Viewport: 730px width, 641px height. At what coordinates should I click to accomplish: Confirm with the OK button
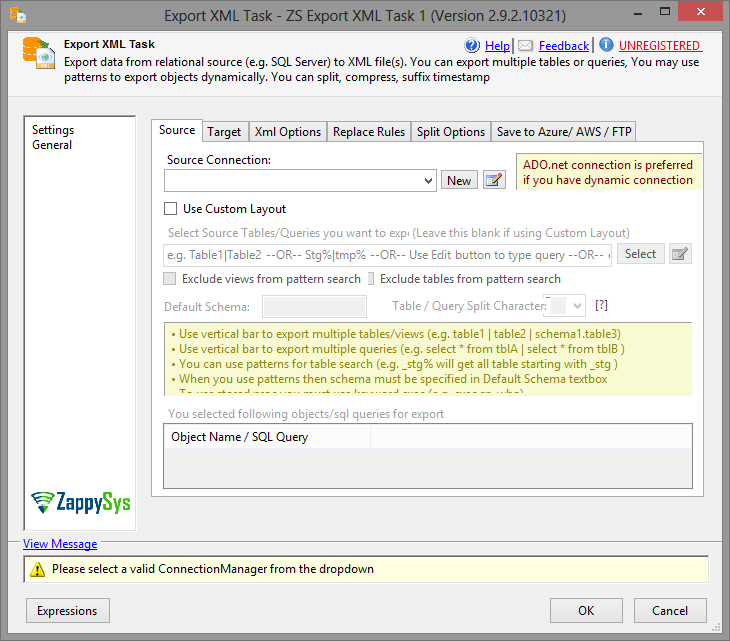(x=586, y=610)
